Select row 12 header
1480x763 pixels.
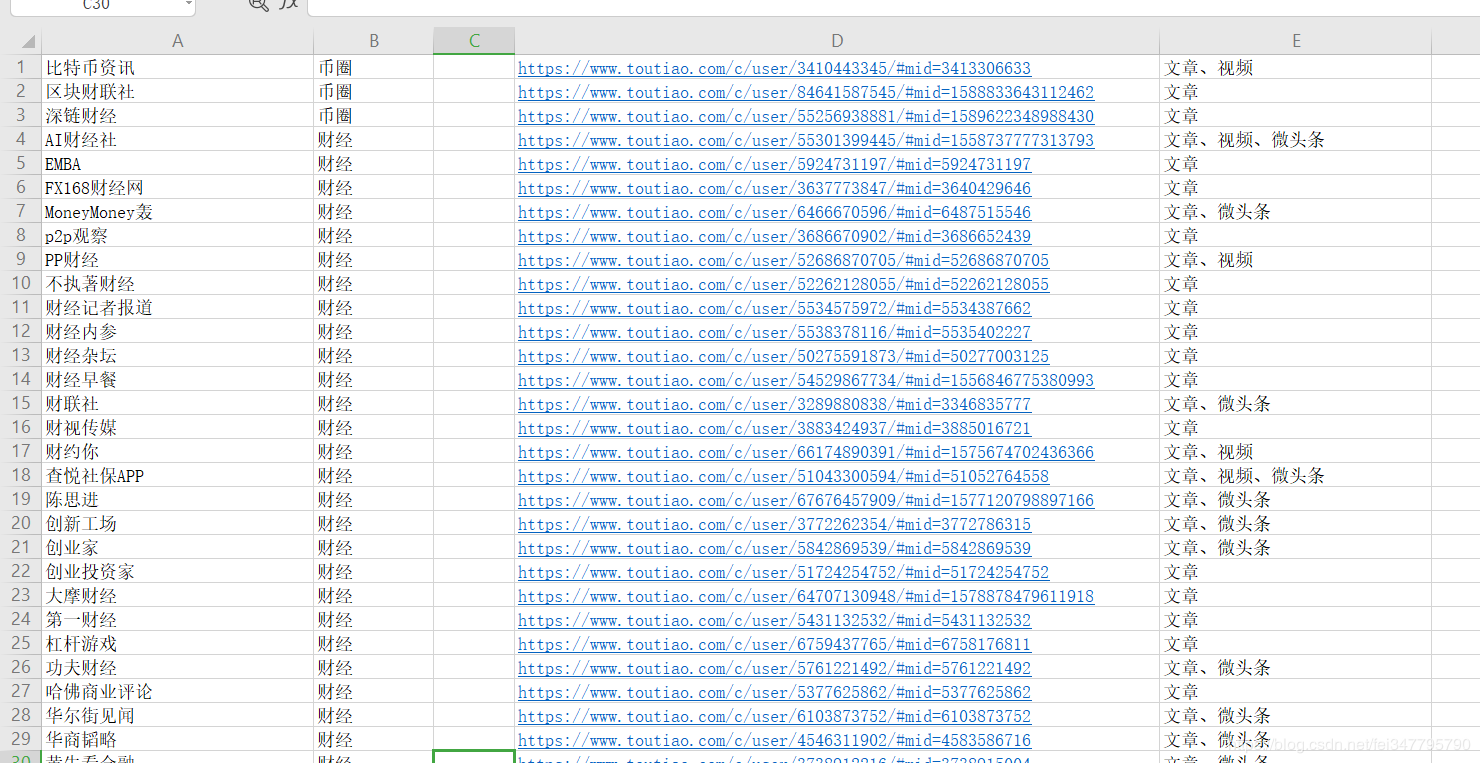(20, 331)
